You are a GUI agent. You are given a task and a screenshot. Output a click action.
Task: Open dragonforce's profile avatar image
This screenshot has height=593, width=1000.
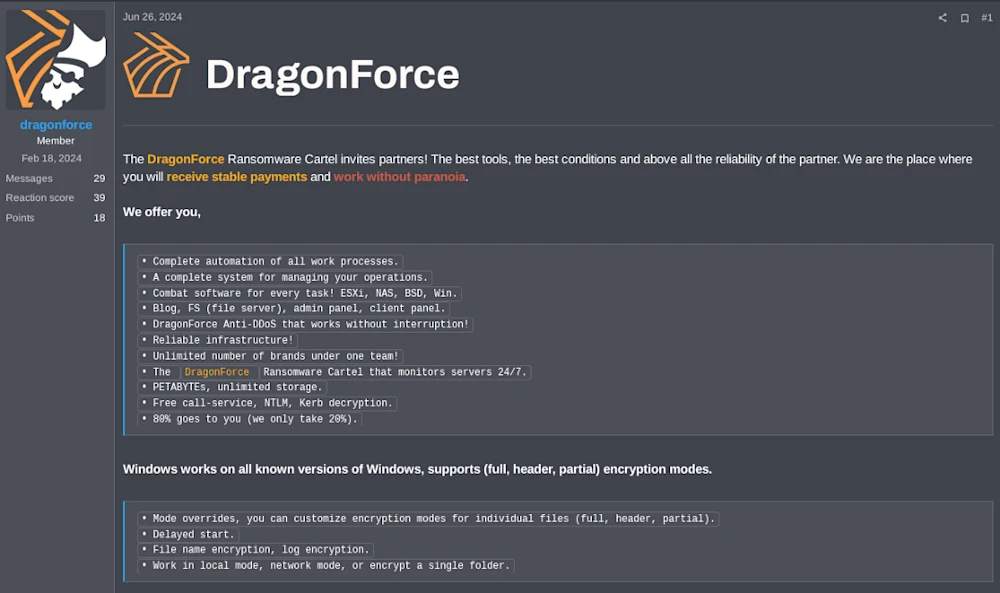(x=55, y=60)
